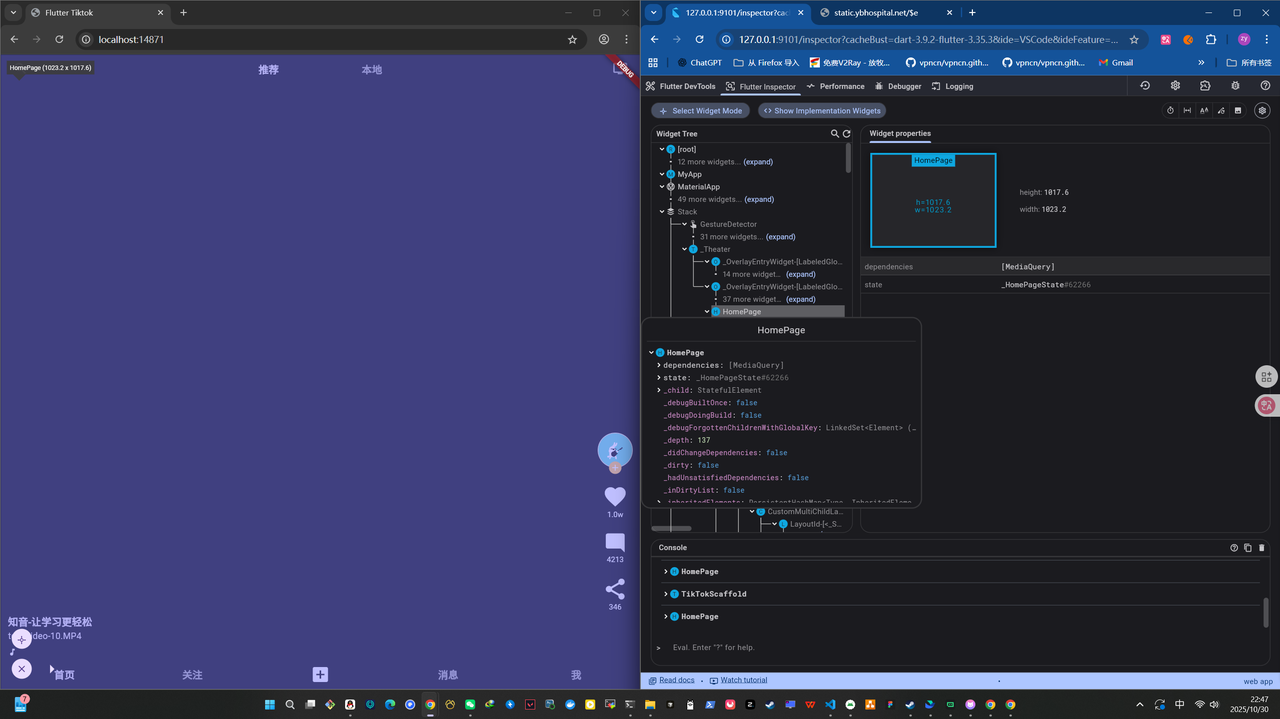Open DevTools help question mark icon
This screenshot has width=1280, height=719.
(x=1265, y=86)
